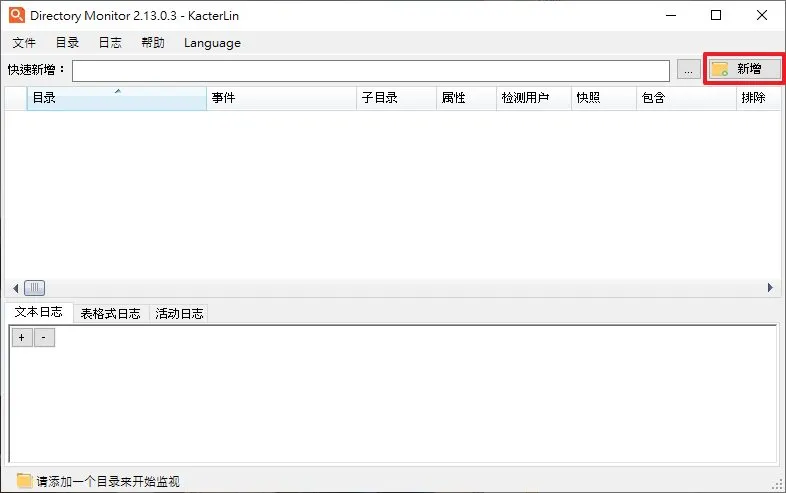
Task: Click the 排除 column header
Action: [758, 98]
